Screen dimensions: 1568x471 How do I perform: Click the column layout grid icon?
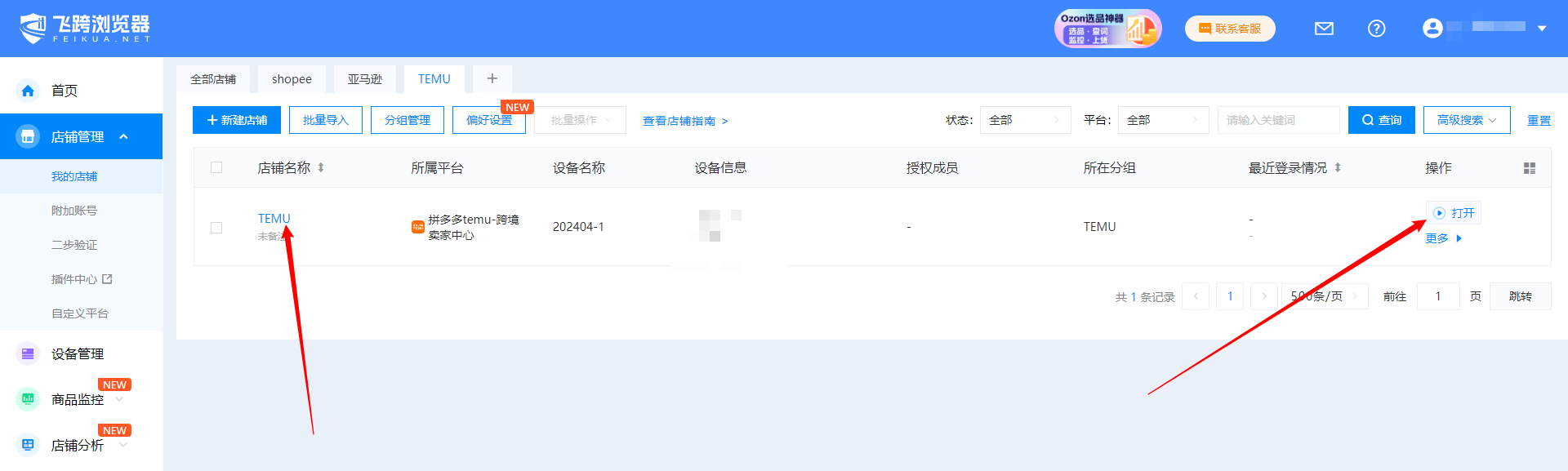(1529, 168)
